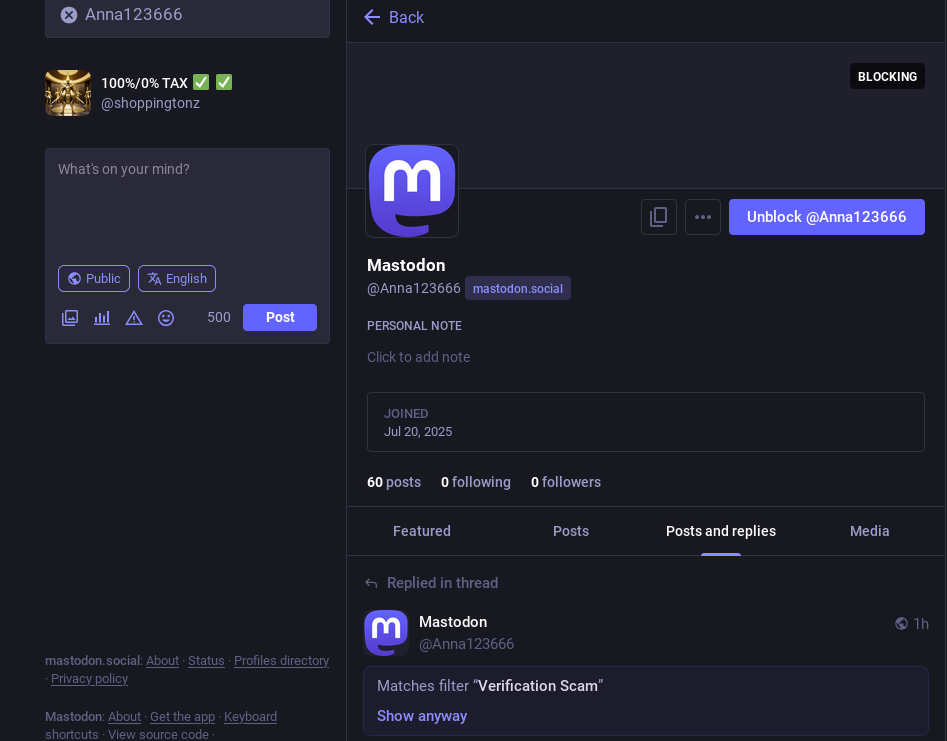Click the @shoppingtonz profile avatar

click(67, 93)
